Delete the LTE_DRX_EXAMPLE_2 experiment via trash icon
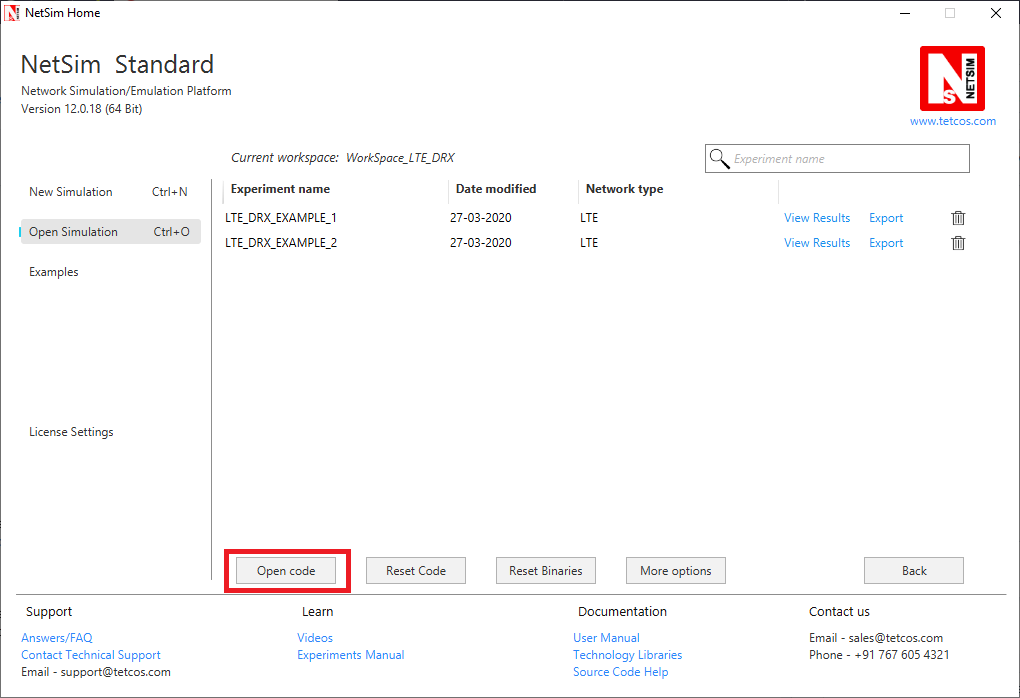This screenshot has width=1020, height=698. point(958,243)
